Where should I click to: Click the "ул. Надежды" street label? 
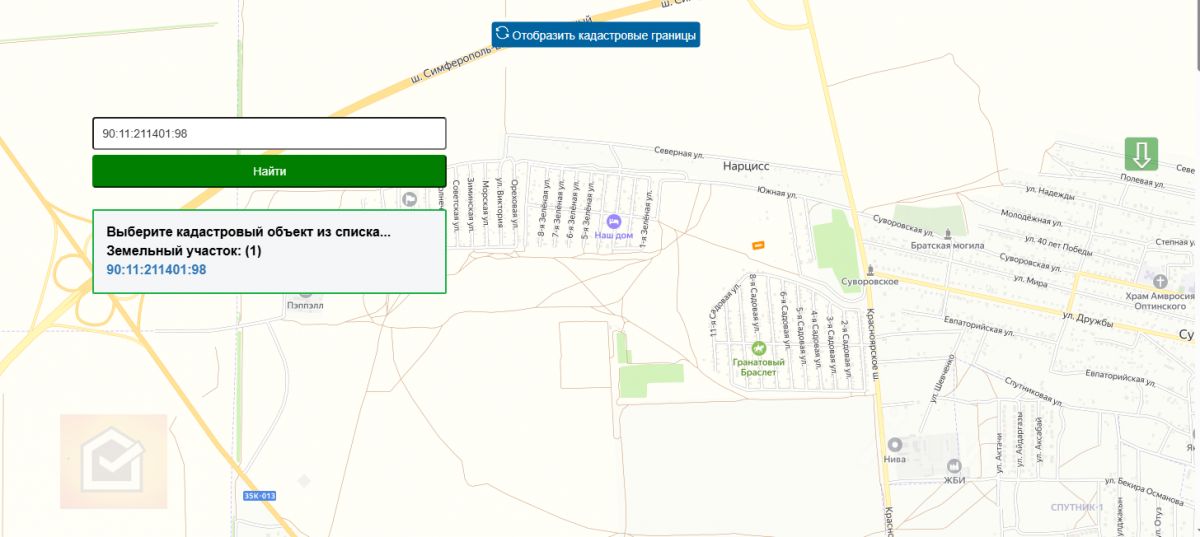1049,191
